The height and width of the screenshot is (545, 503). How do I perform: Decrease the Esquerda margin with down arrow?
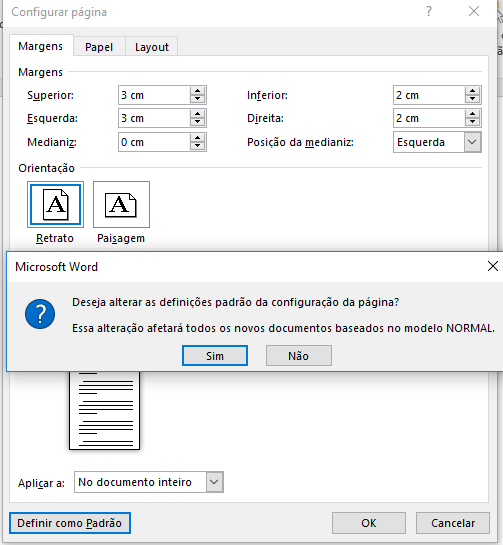point(197,122)
